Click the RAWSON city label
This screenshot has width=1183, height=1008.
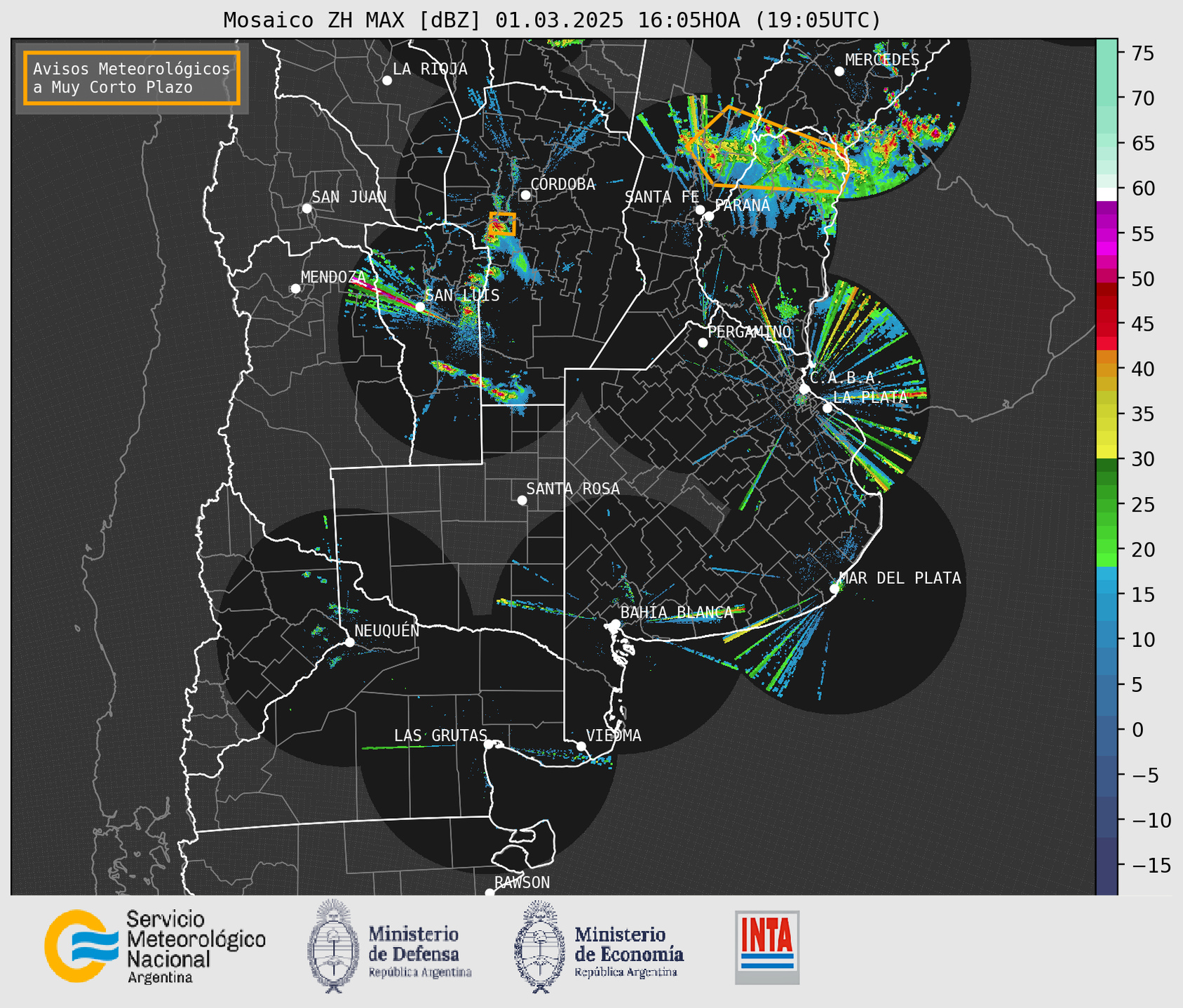click(x=522, y=883)
